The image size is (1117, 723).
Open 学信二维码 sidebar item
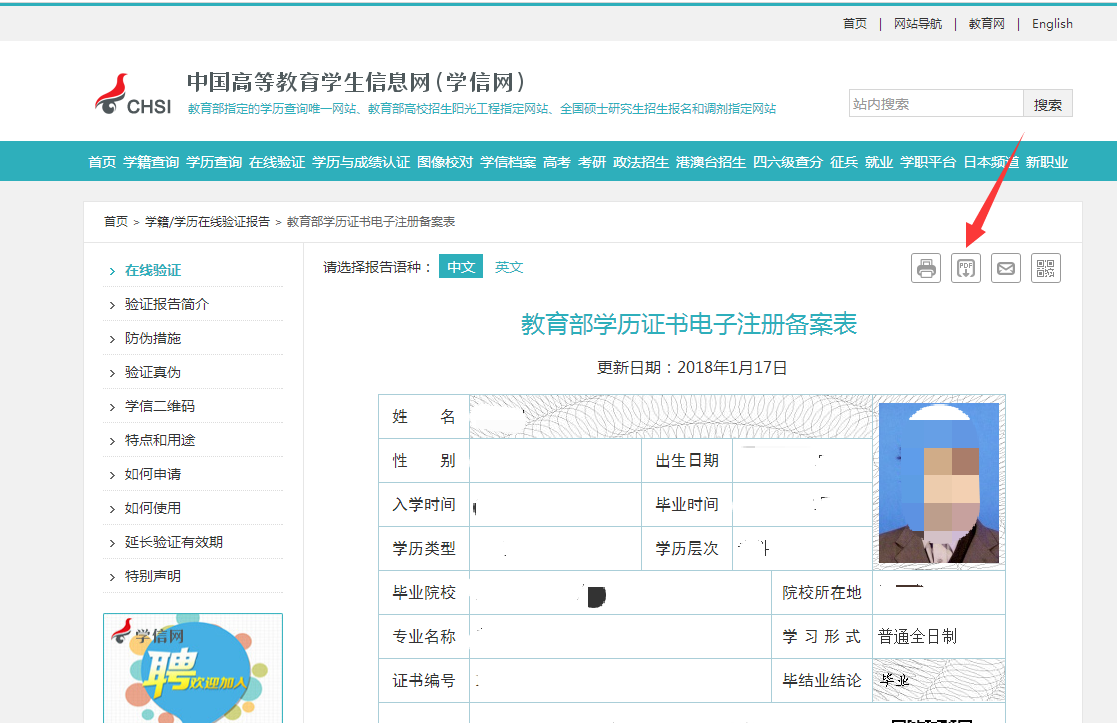pos(160,406)
